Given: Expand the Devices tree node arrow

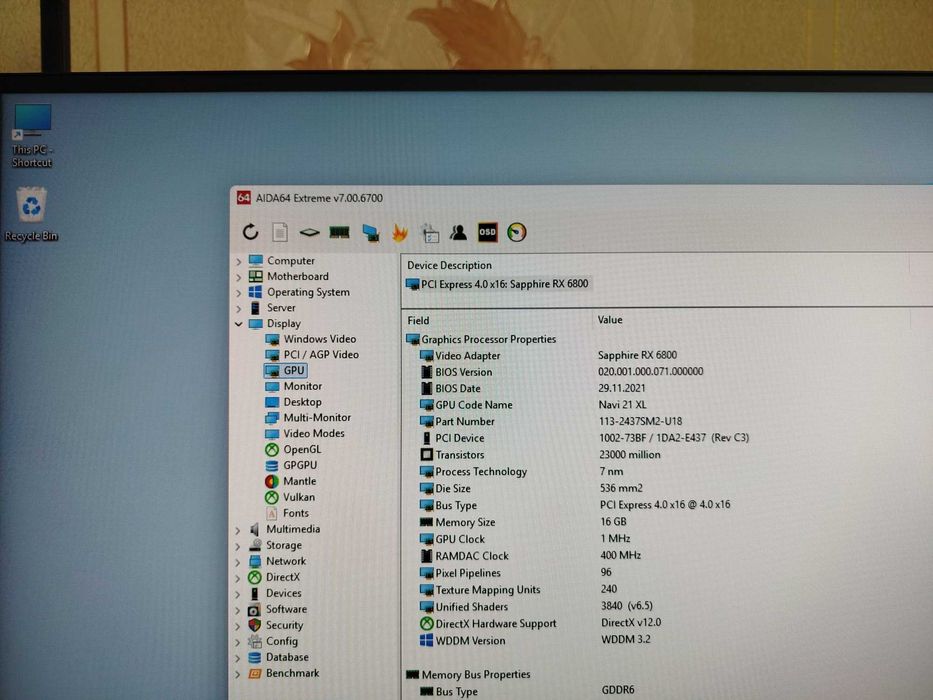Looking at the screenshot, I should tap(238, 594).
